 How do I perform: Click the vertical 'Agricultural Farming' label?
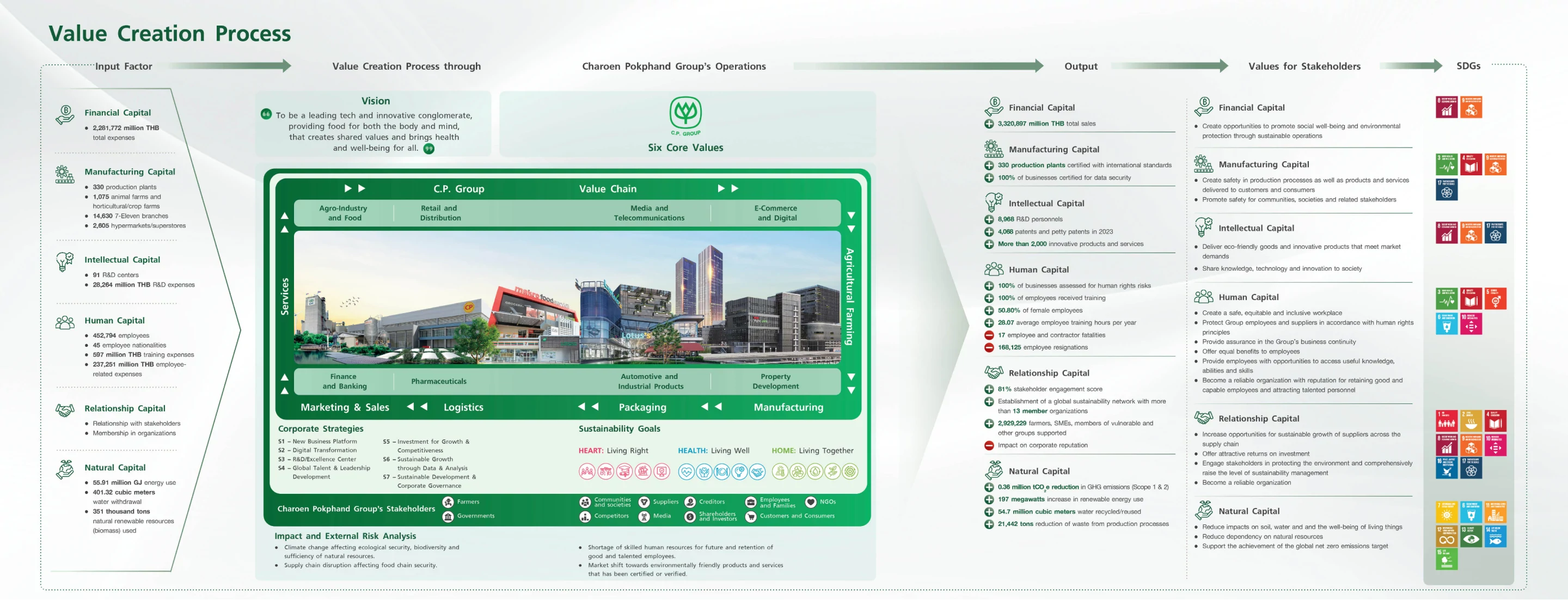pos(850,297)
